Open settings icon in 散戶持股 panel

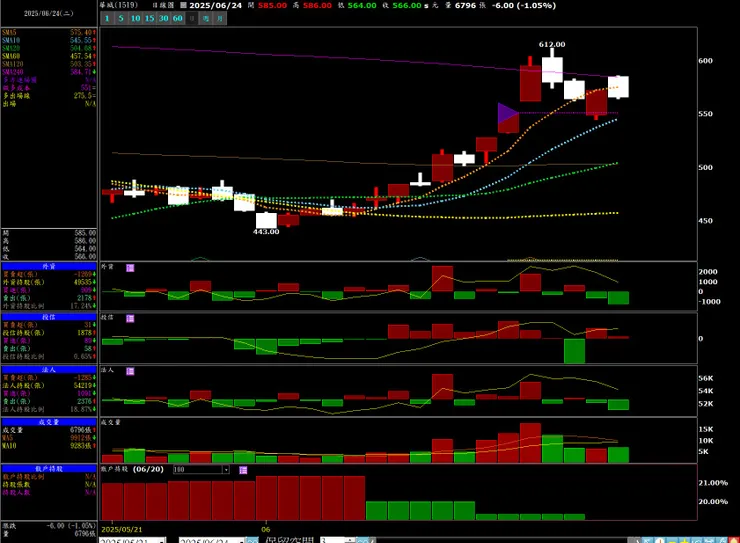243,470
